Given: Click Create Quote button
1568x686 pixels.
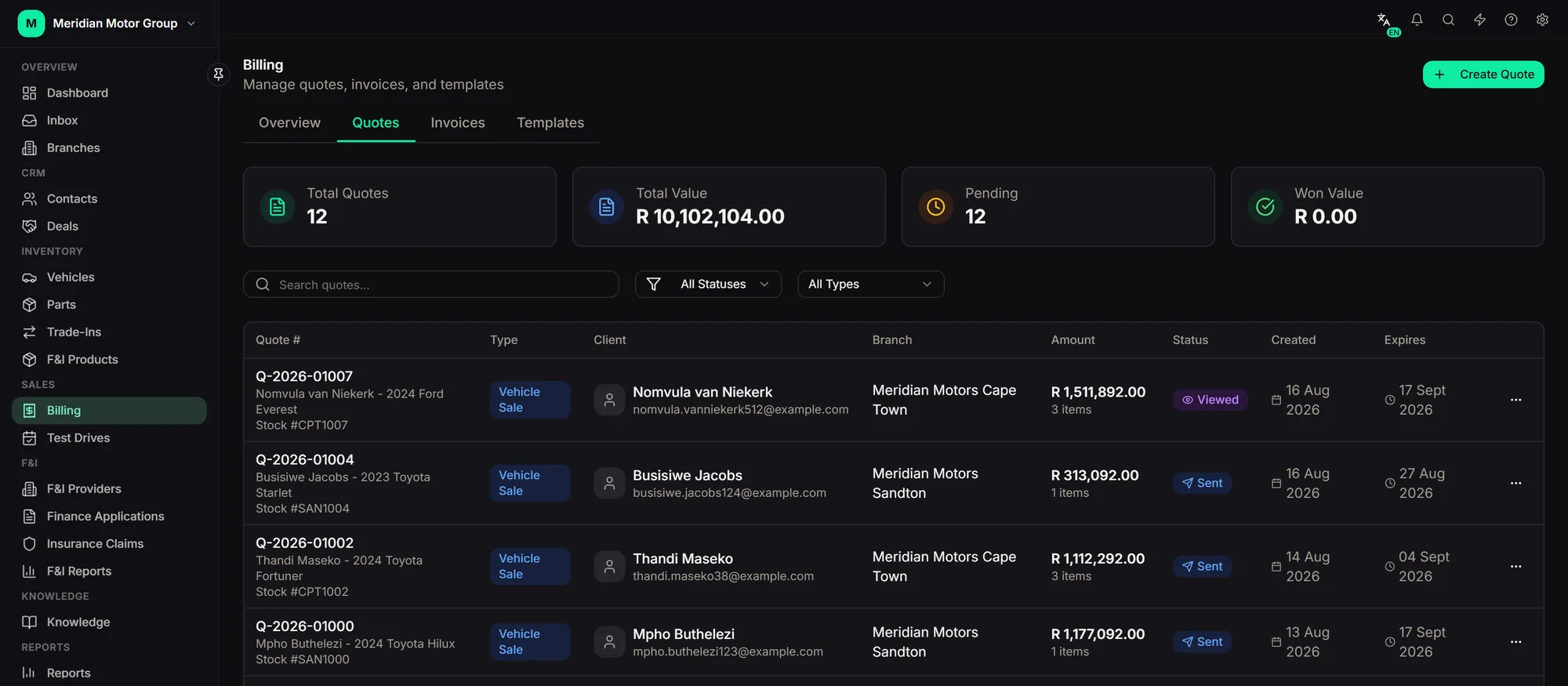Looking at the screenshot, I should point(1483,74).
